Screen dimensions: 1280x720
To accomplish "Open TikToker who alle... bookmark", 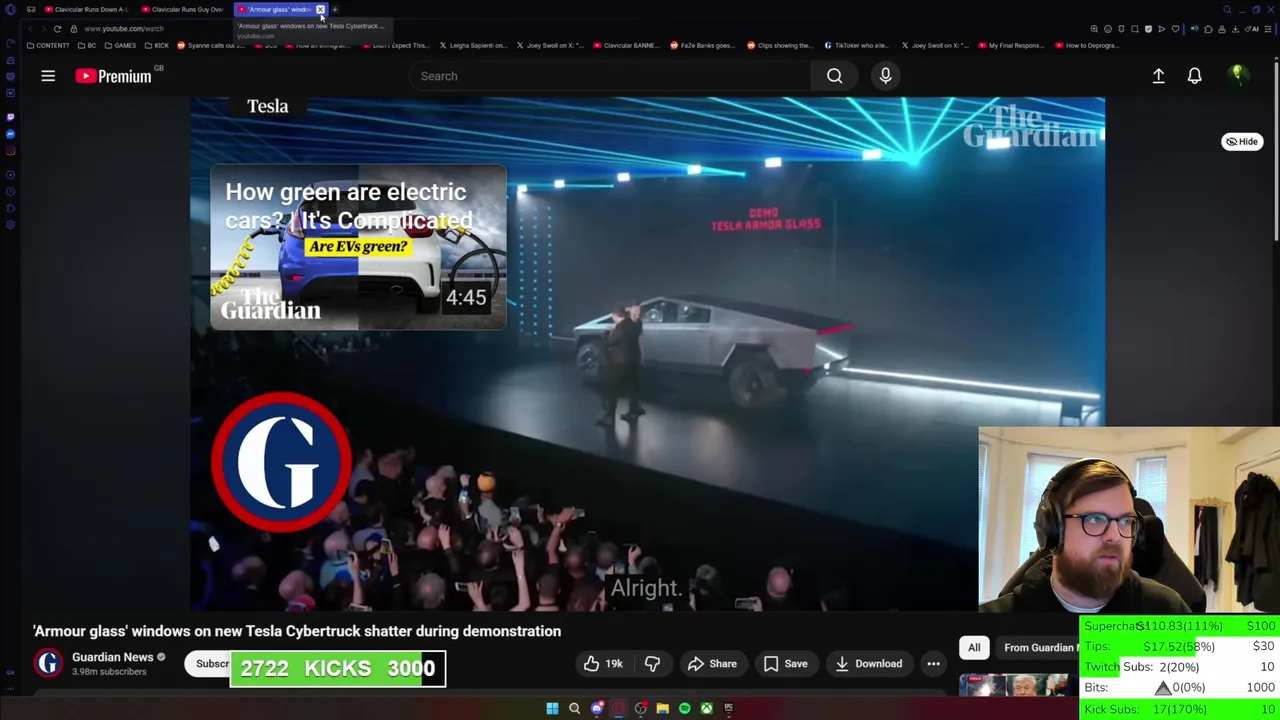I will click(x=855, y=45).
